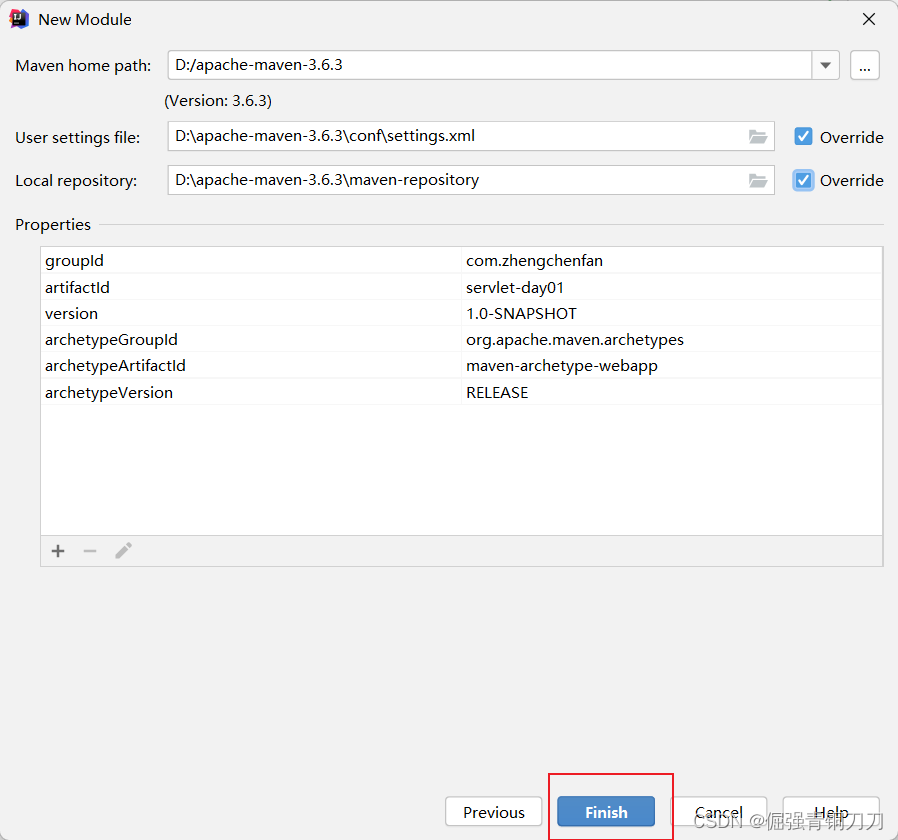This screenshot has width=898, height=840.
Task: Click the edit property pencil icon
Action: click(123, 551)
